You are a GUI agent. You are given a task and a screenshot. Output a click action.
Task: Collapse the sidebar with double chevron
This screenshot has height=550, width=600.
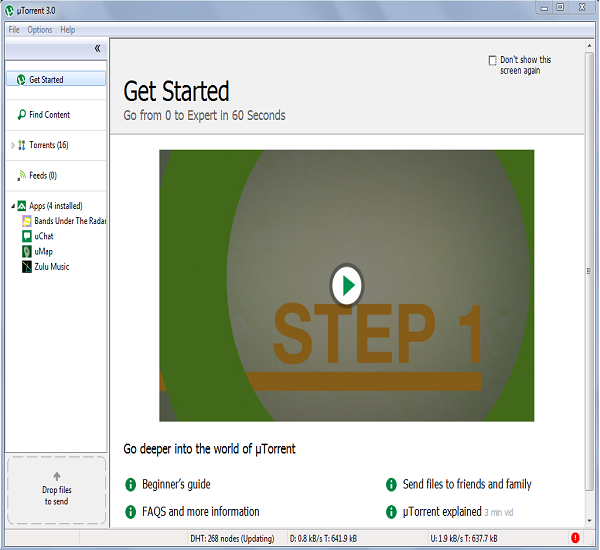[x=97, y=48]
